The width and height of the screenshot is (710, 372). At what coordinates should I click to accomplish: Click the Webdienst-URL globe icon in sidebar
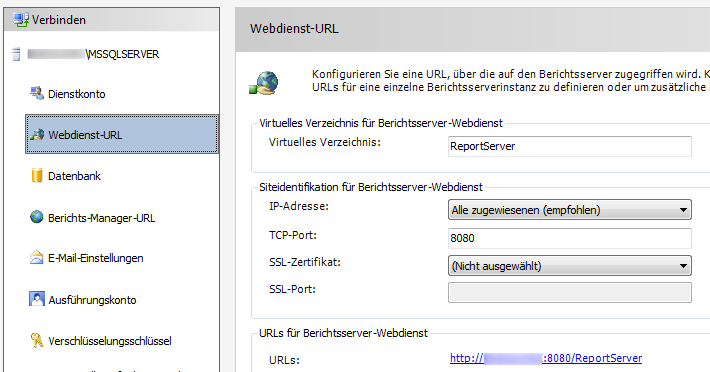37,134
